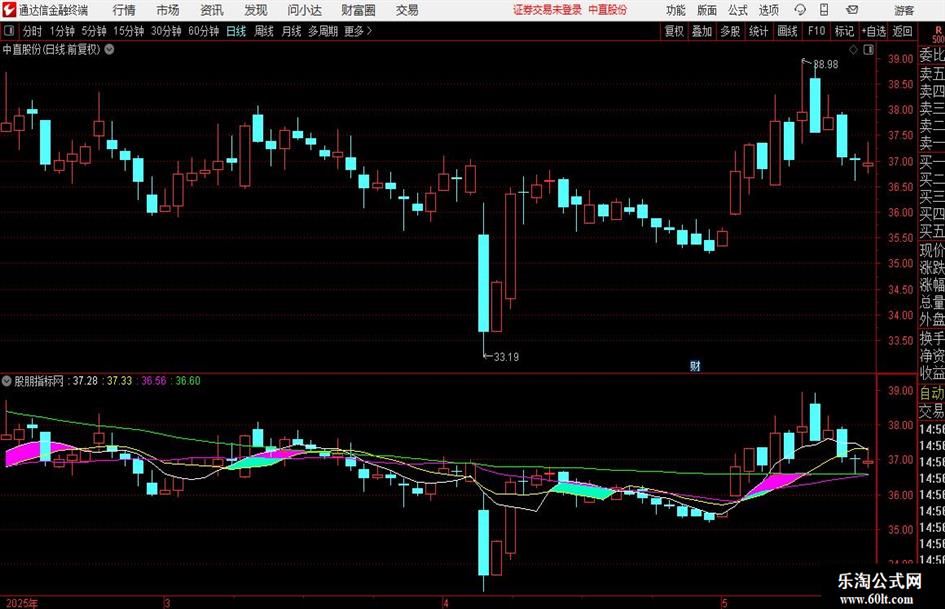Click the 游客 guest account label
This screenshot has height=609, width=945.
(x=904, y=10)
